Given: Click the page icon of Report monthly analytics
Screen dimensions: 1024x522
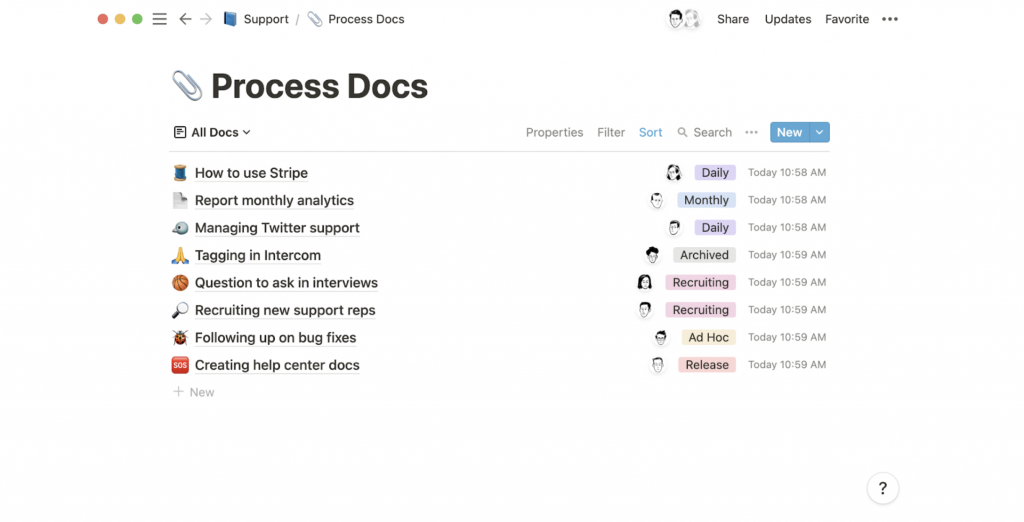Looking at the screenshot, I should point(180,200).
